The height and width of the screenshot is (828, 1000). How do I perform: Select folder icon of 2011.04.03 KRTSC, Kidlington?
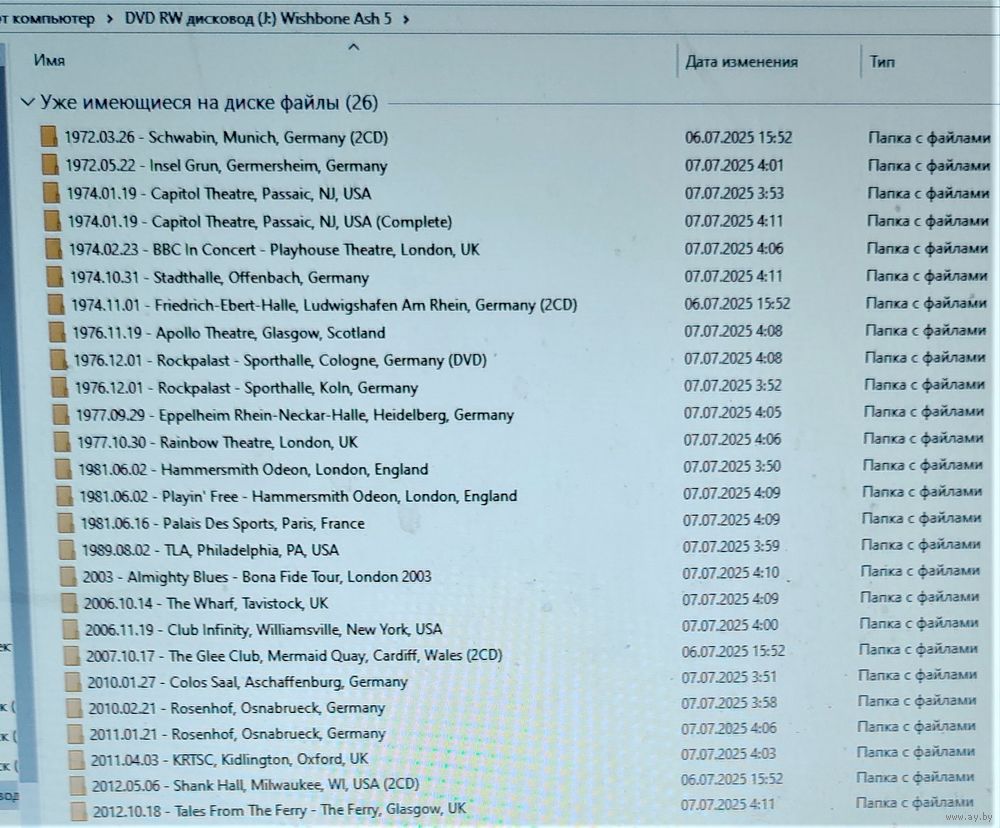[x=77, y=760]
